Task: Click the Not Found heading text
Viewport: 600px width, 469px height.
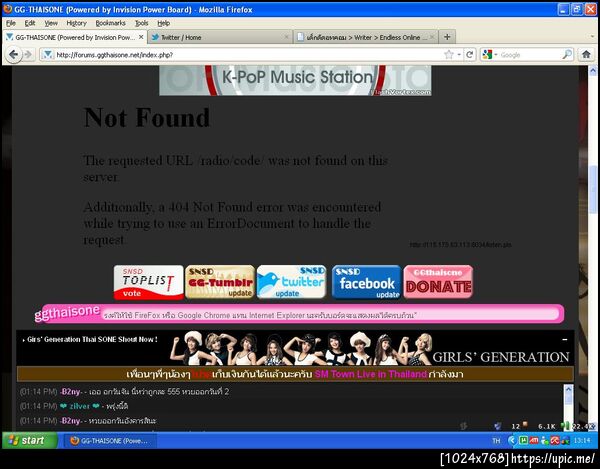Action: [x=147, y=117]
